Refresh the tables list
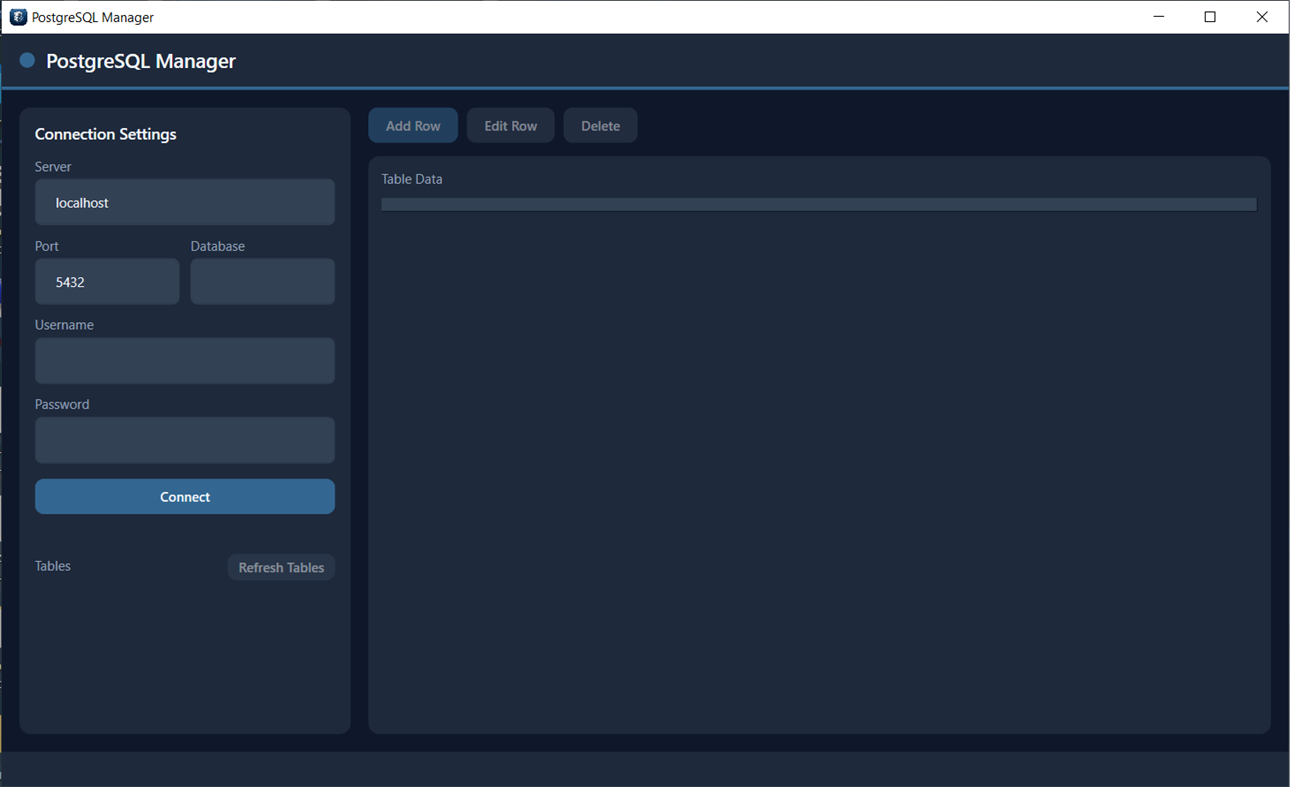This screenshot has width=1290, height=787. [x=281, y=567]
